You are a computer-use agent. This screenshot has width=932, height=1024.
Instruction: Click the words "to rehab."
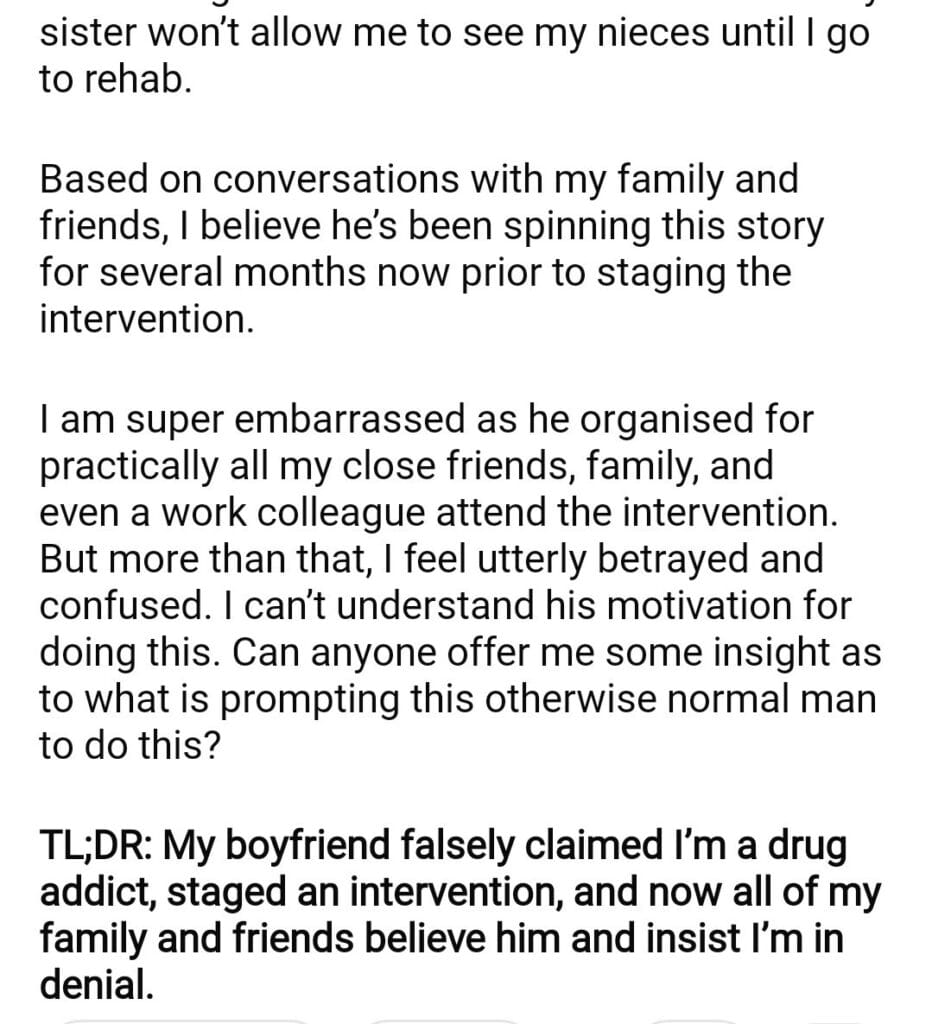[x=114, y=82]
